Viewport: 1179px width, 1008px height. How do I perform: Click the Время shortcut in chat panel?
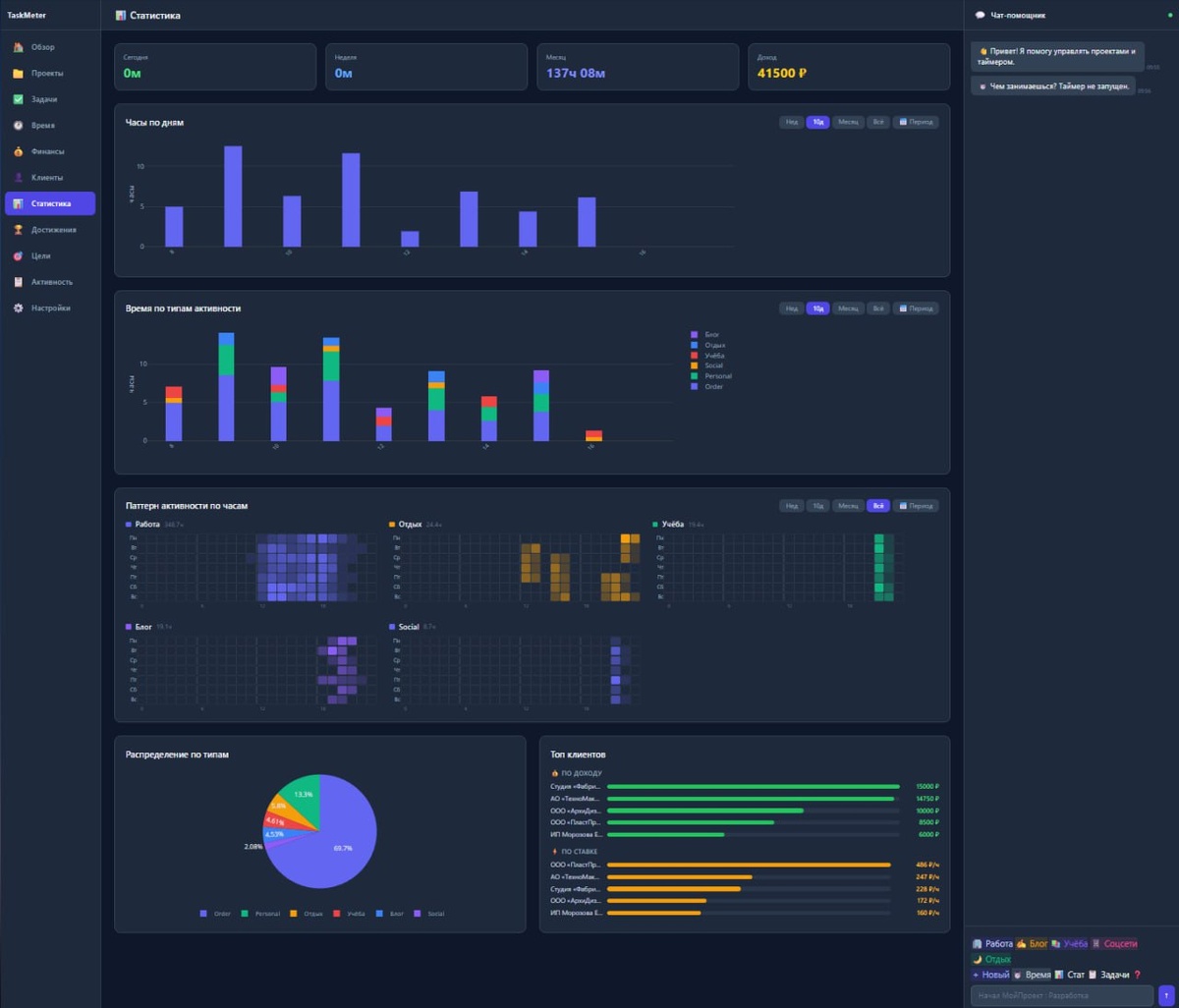click(x=1032, y=975)
